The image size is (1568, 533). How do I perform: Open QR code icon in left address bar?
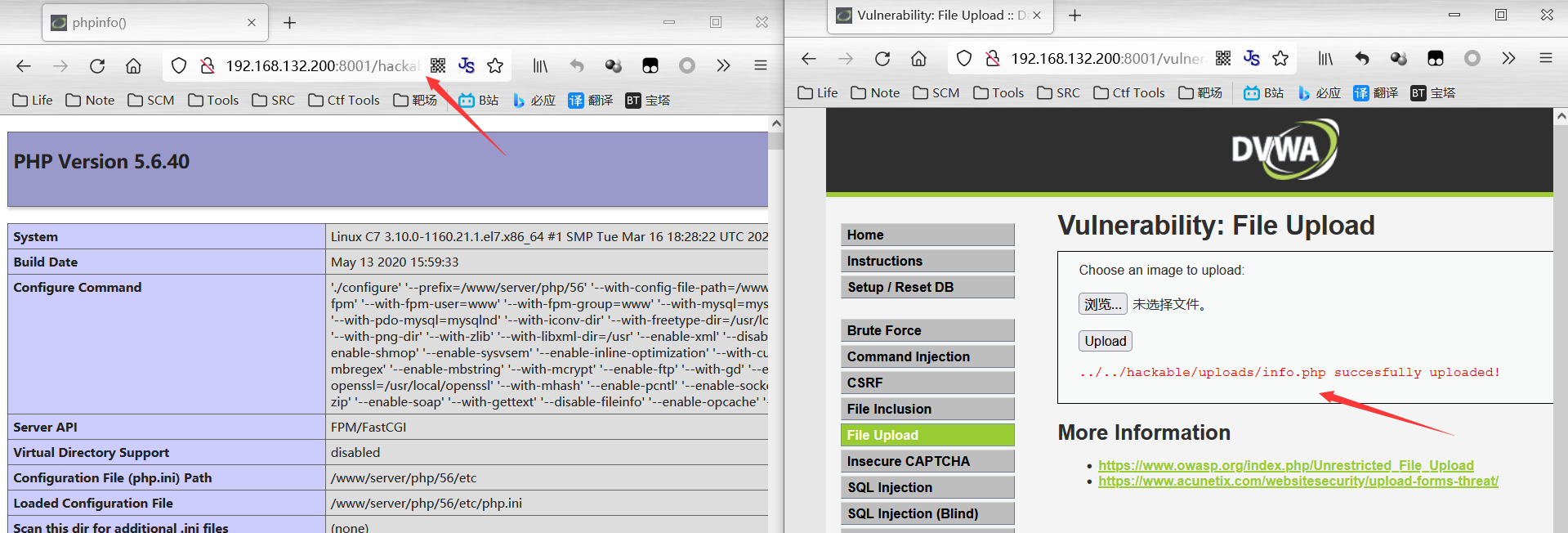tap(438, 65)
